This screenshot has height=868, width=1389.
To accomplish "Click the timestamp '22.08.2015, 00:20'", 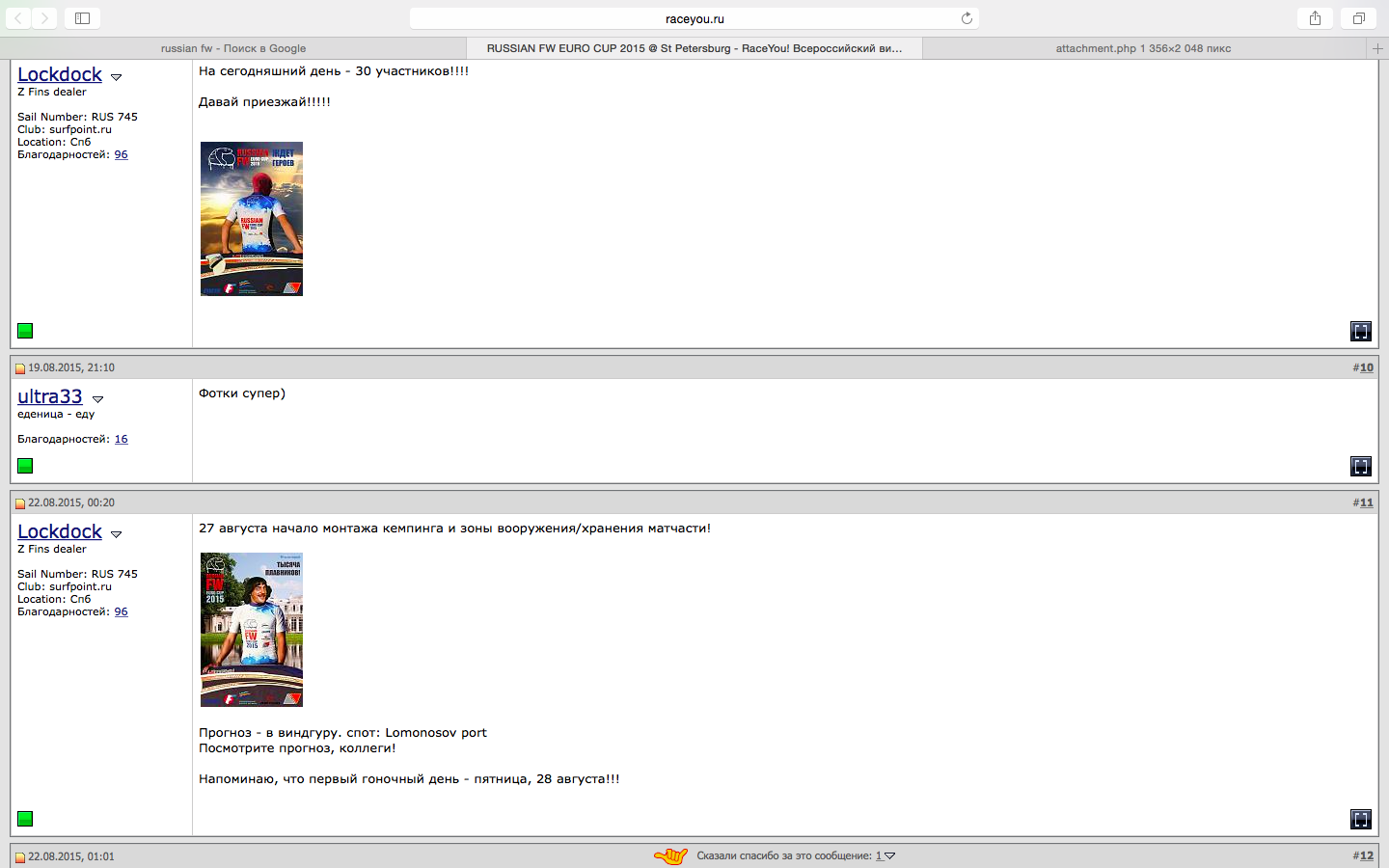I will click(71, 502).
